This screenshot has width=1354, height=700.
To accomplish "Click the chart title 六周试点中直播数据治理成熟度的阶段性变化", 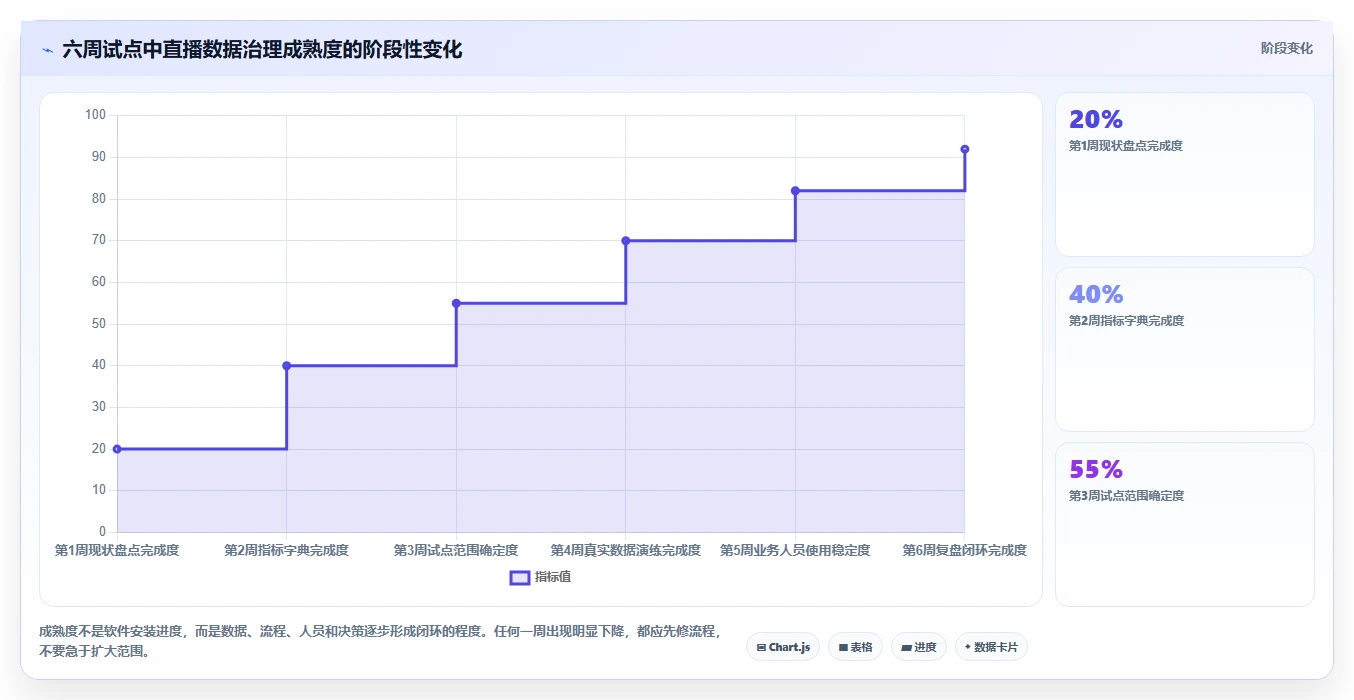I will pos(262,49).
